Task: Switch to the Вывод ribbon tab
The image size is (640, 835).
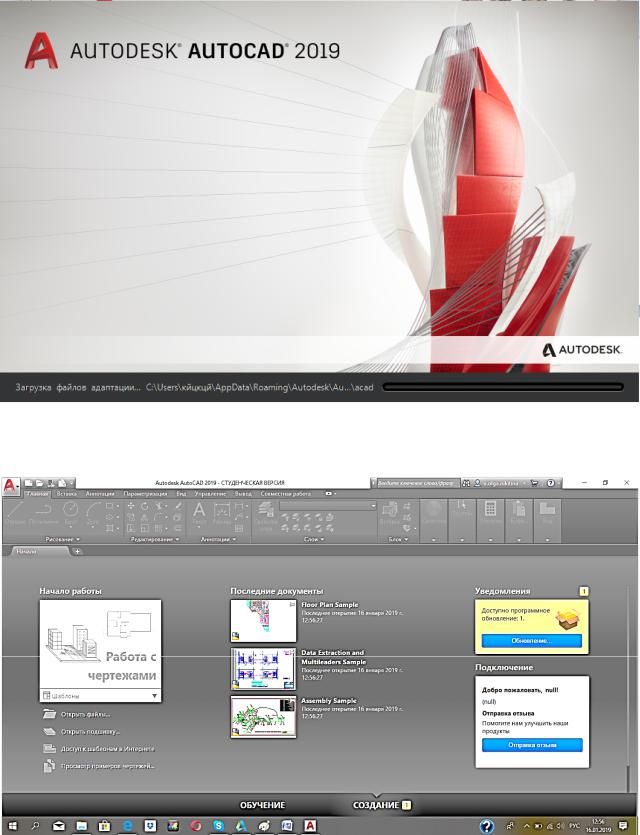Action: pos(243,494)
